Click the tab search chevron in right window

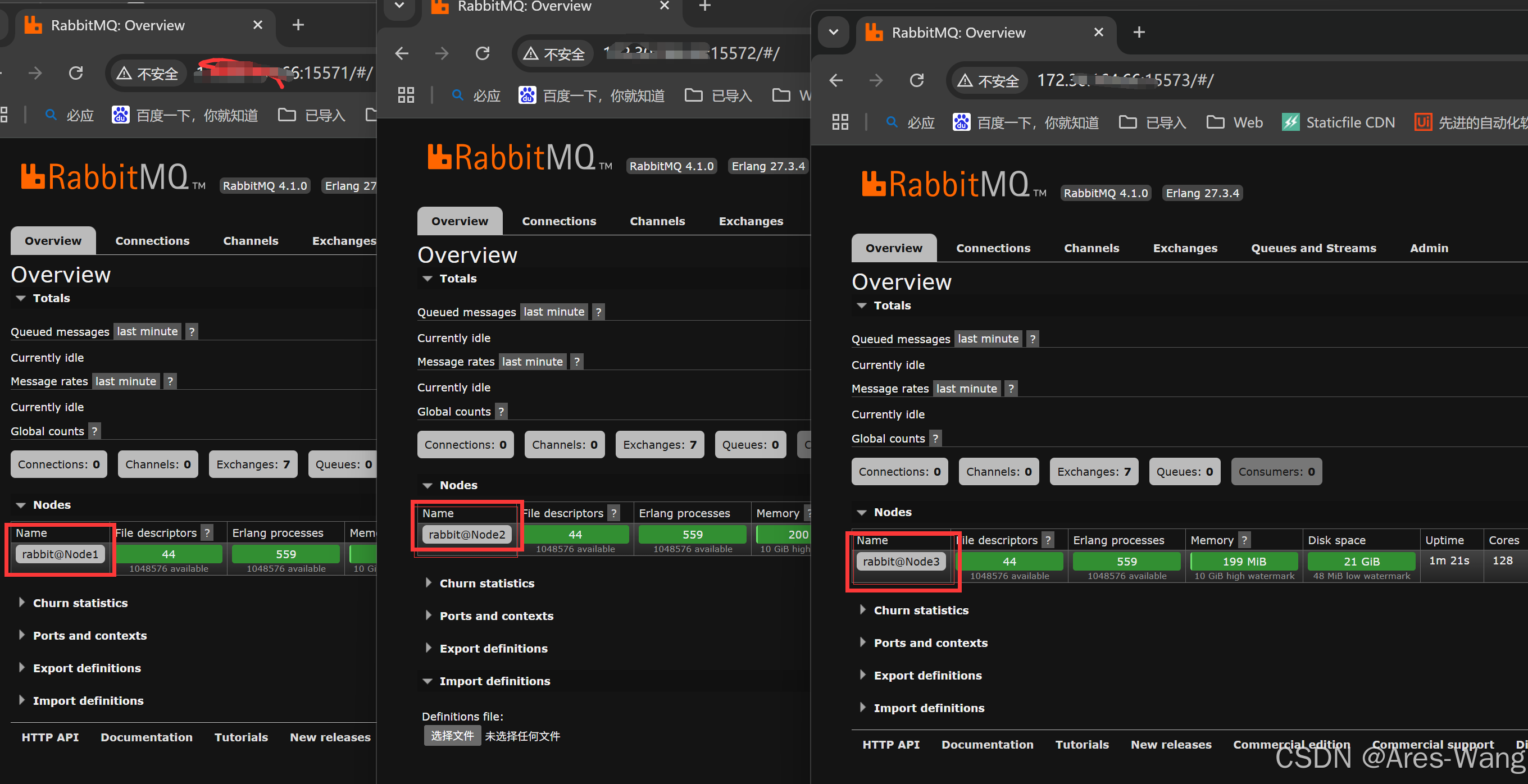(x=834, y=32)
